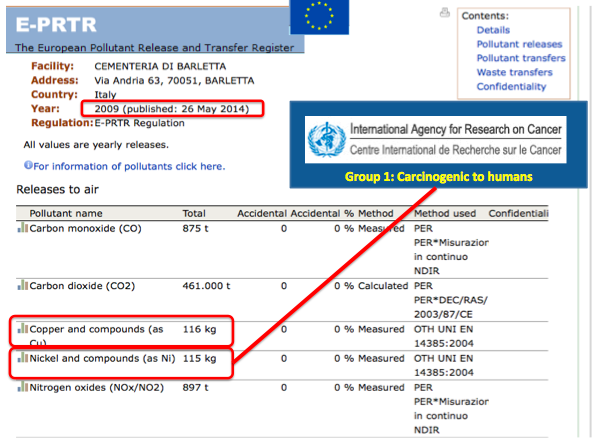The height and width of the screenshot is (441, 595).
Task: Click the 'Confidentiali' column header
Action: pyautogui.click(x=518, y=213)
